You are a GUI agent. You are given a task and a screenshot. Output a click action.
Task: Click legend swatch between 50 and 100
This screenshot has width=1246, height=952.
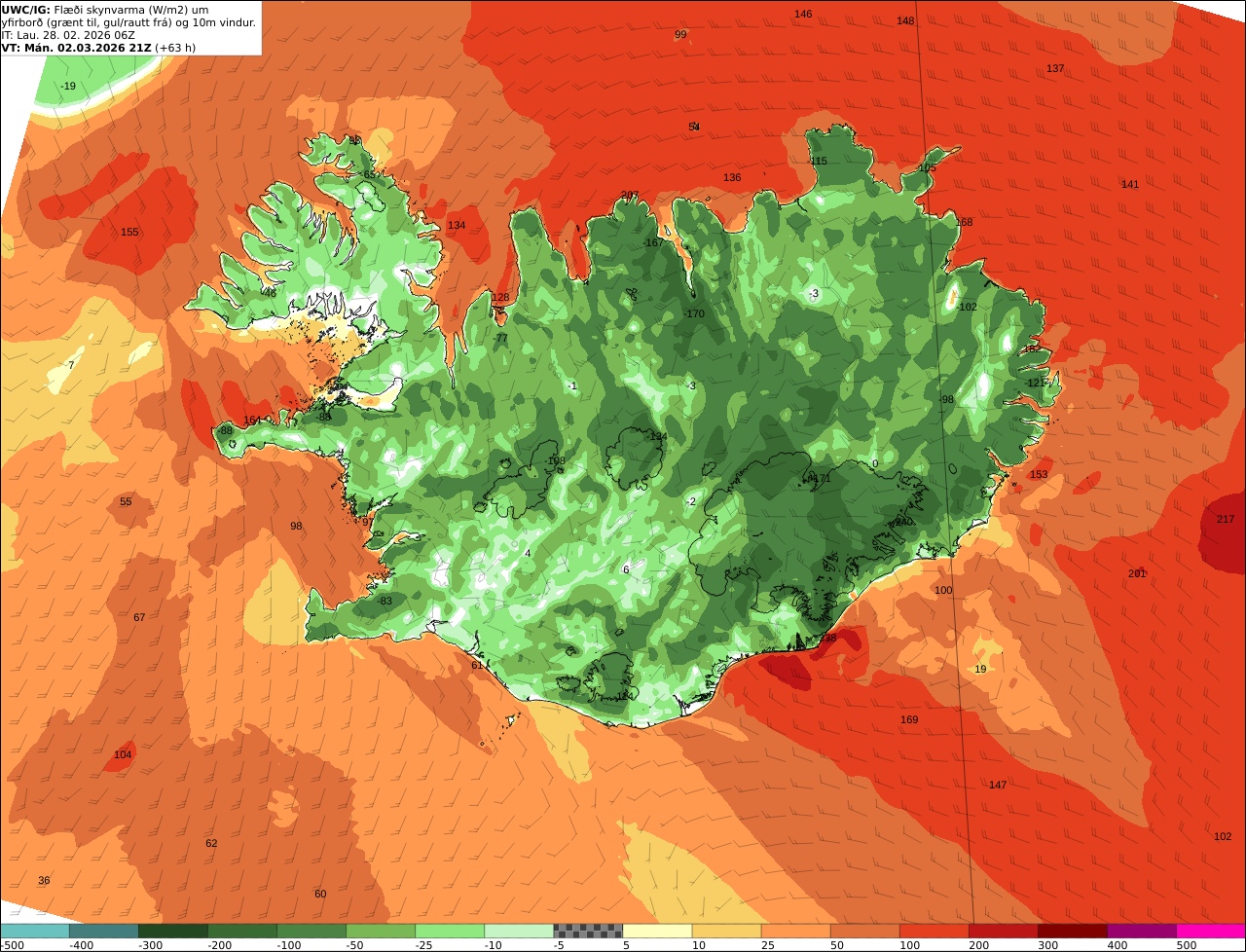(864, 931)
